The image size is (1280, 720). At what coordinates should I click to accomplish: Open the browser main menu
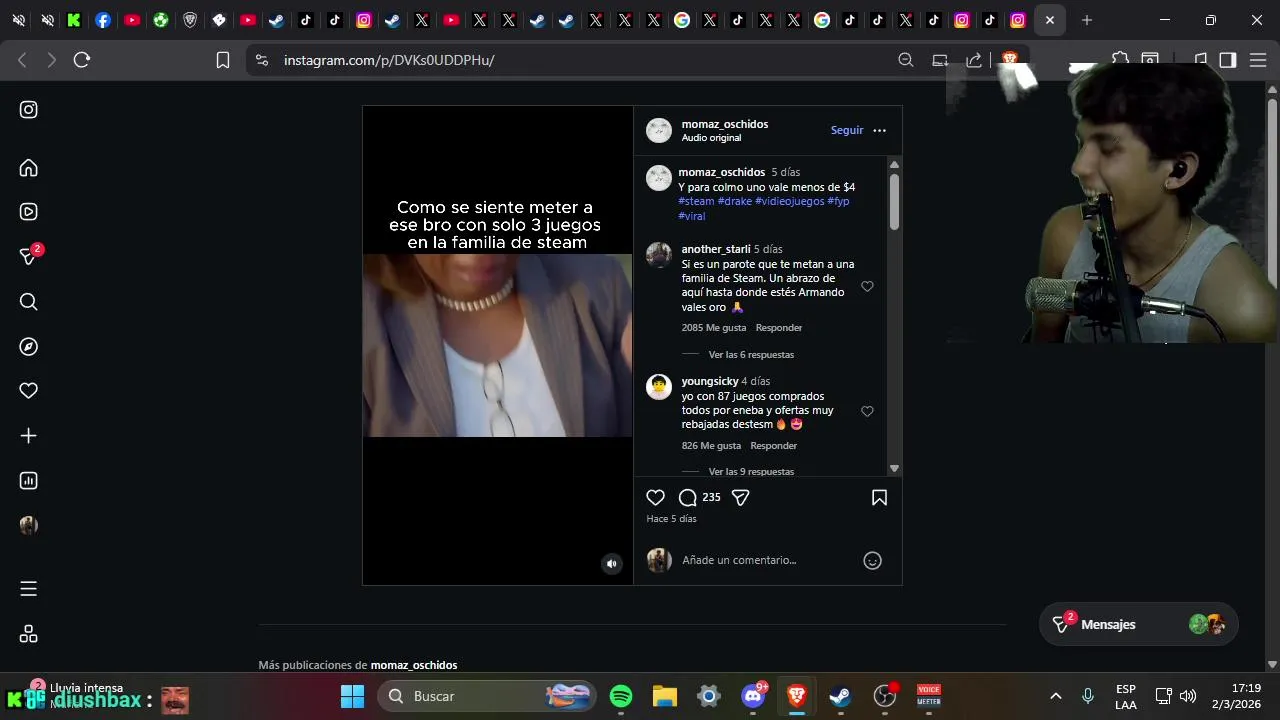(1258, 60)
